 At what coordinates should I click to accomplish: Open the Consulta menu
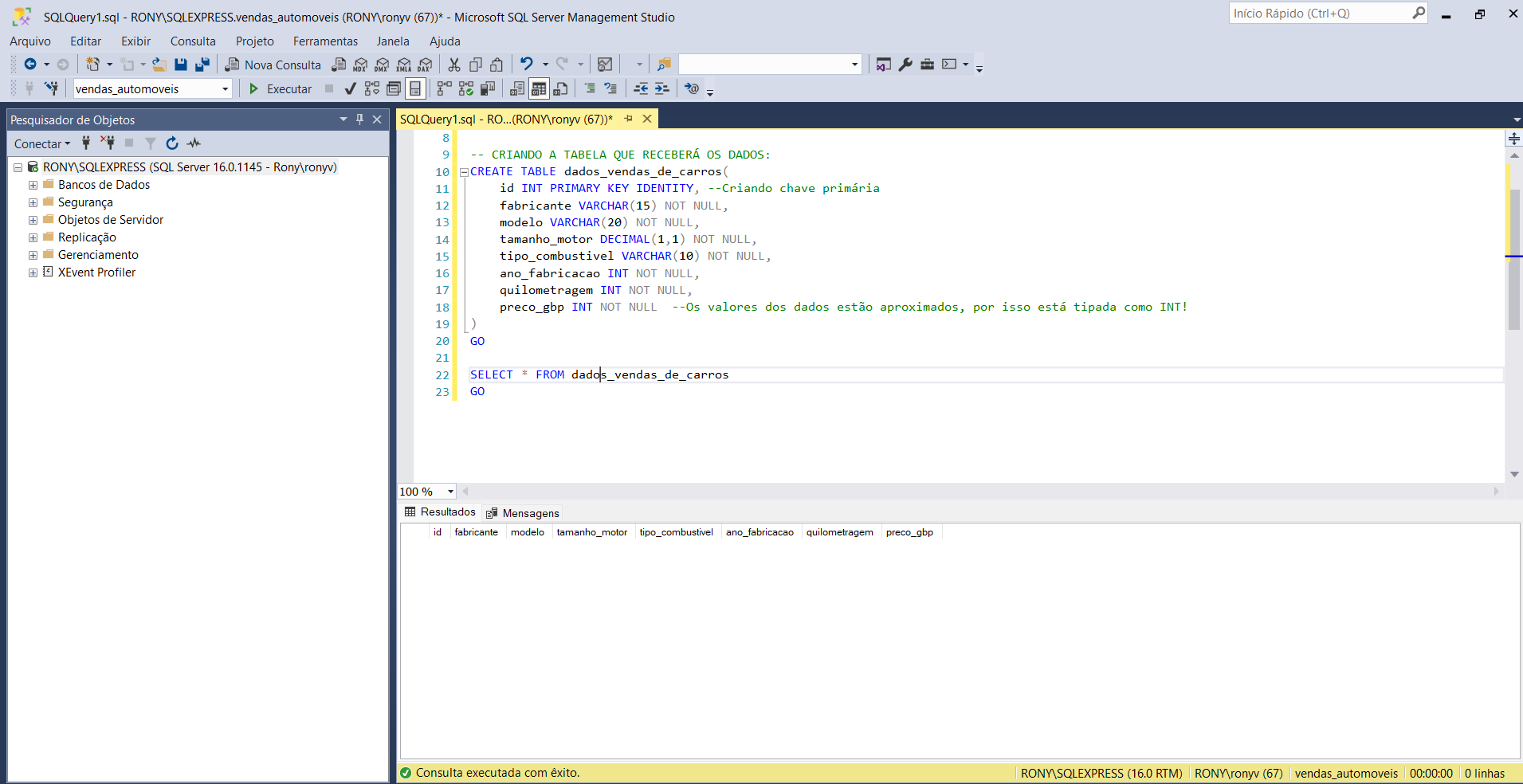click(192, 41)
